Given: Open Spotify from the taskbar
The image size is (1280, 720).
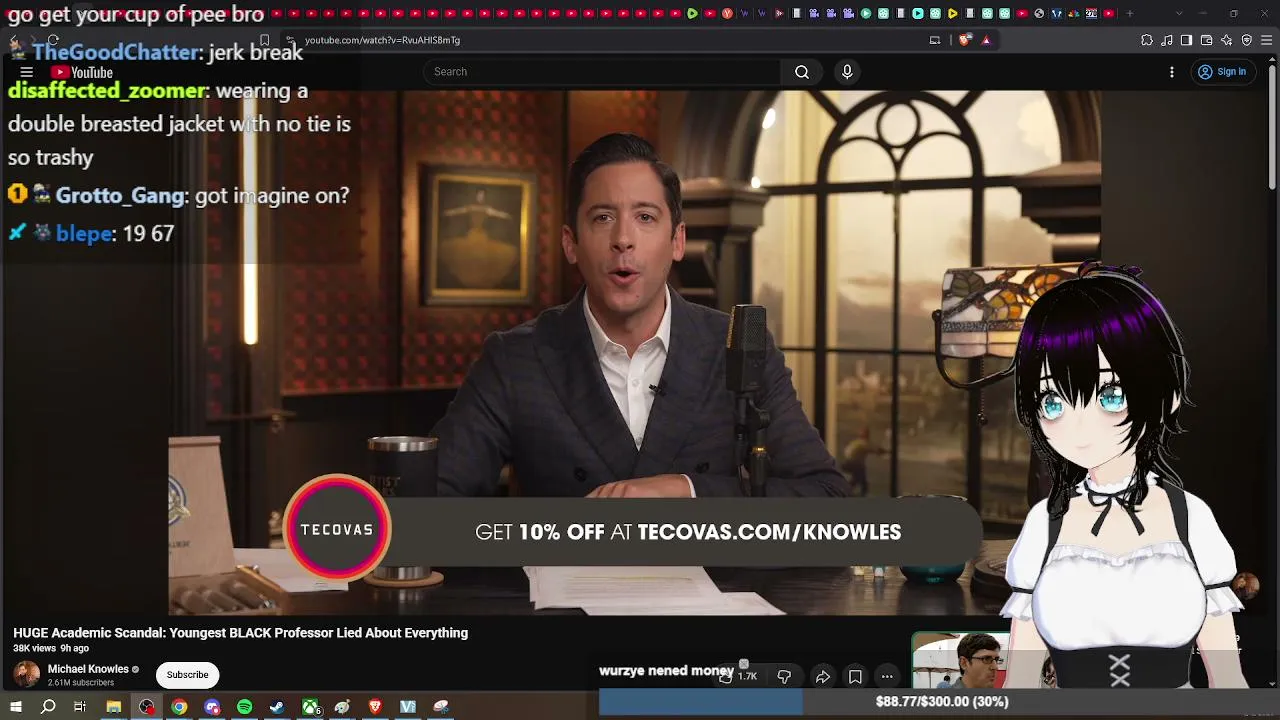Looking at the screenshot, I should coord(245,707).
